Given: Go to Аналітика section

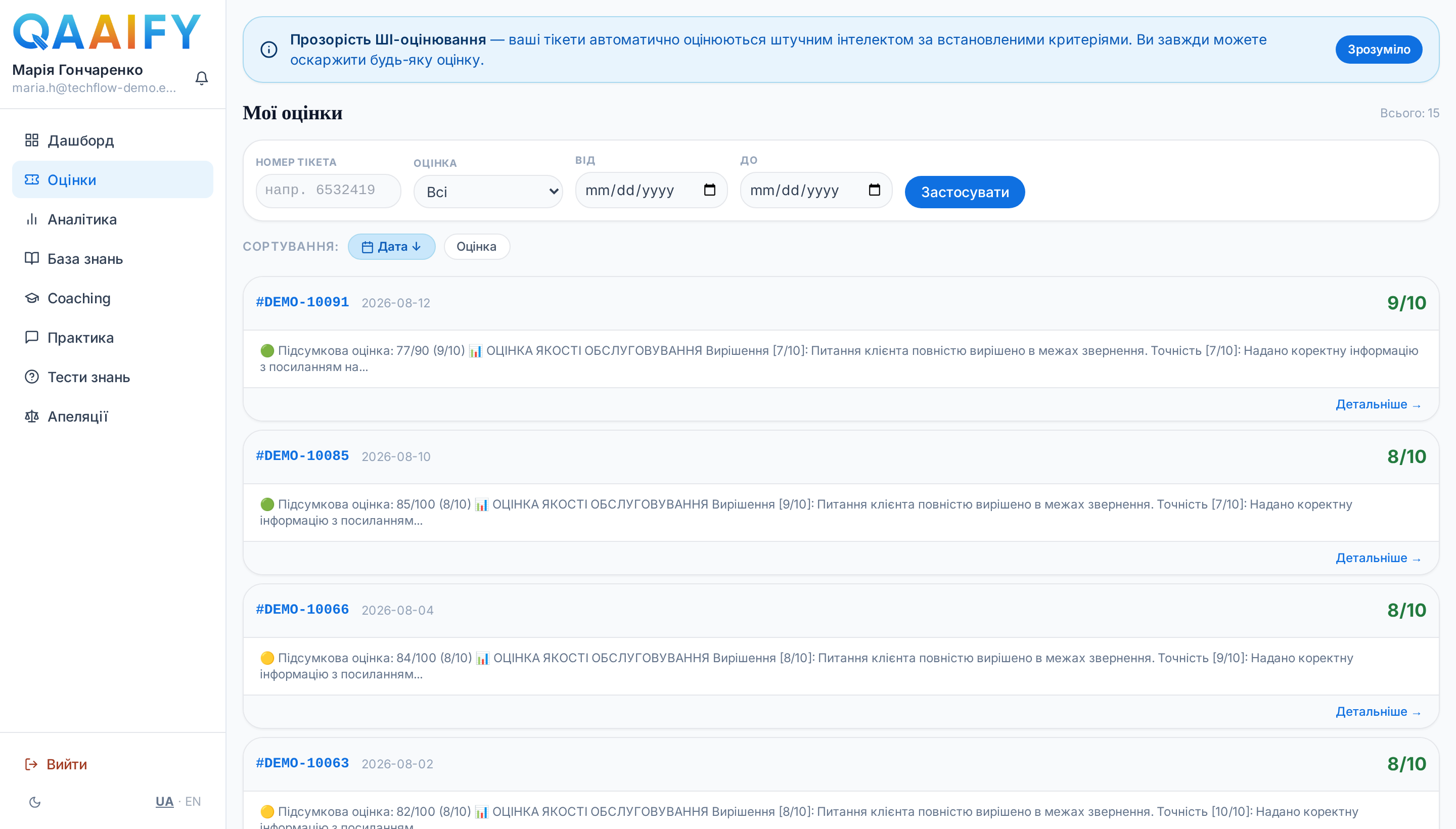Looking at the screenshot, I should click(113, 219).
